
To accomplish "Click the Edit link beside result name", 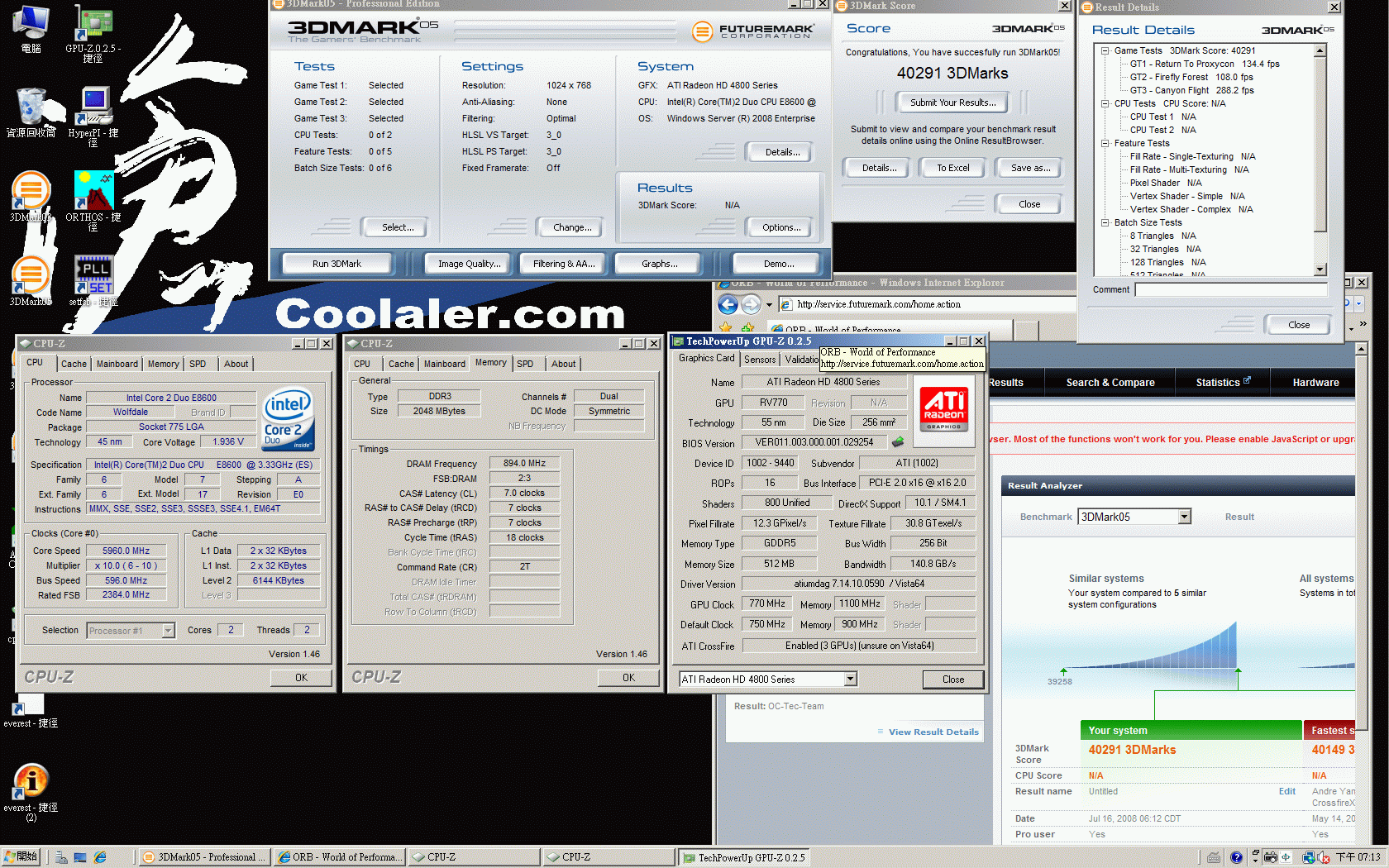I will pos(1286,791).
